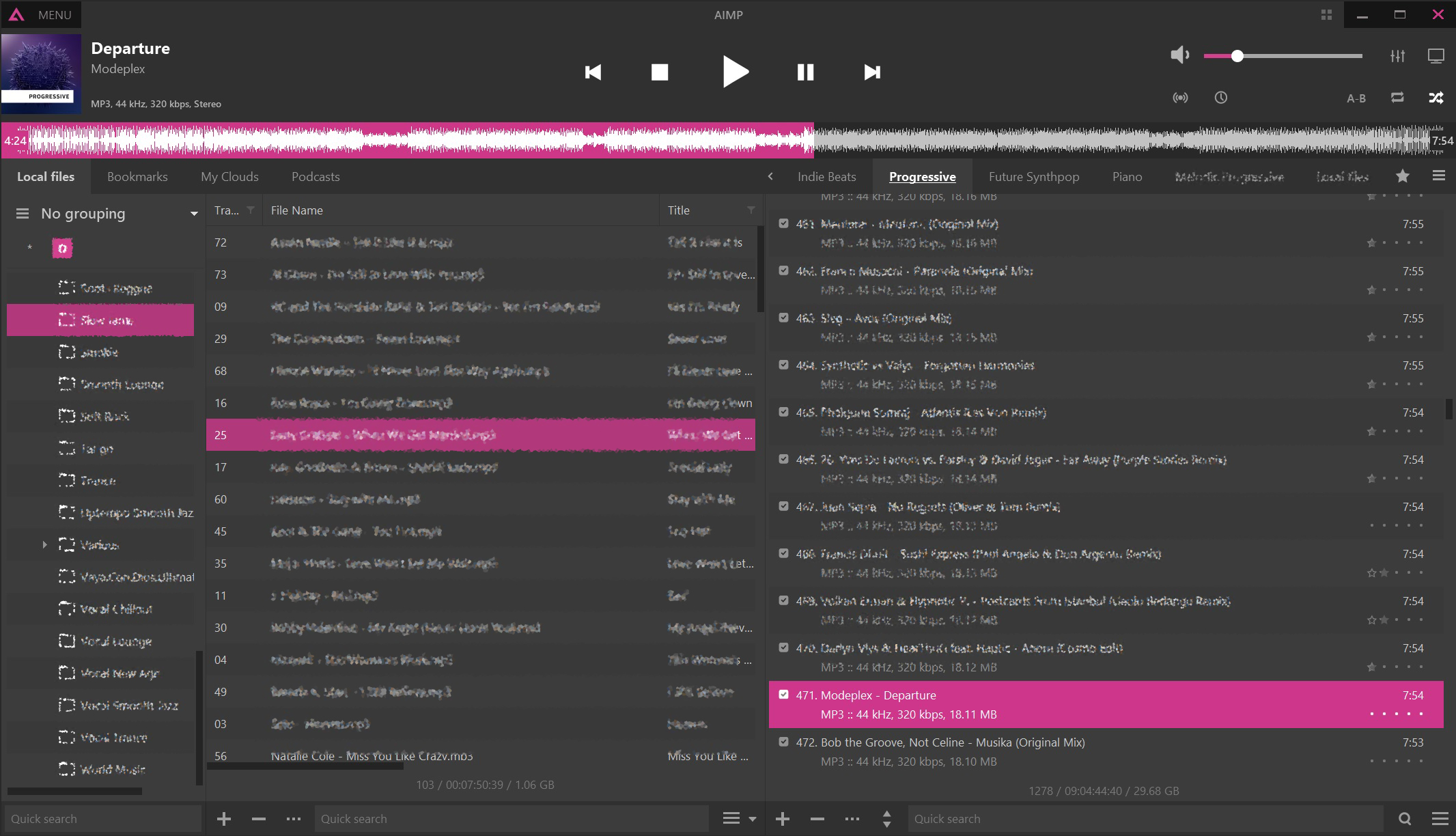Toggle the repeat mode icon

[x=1397, y=98]
